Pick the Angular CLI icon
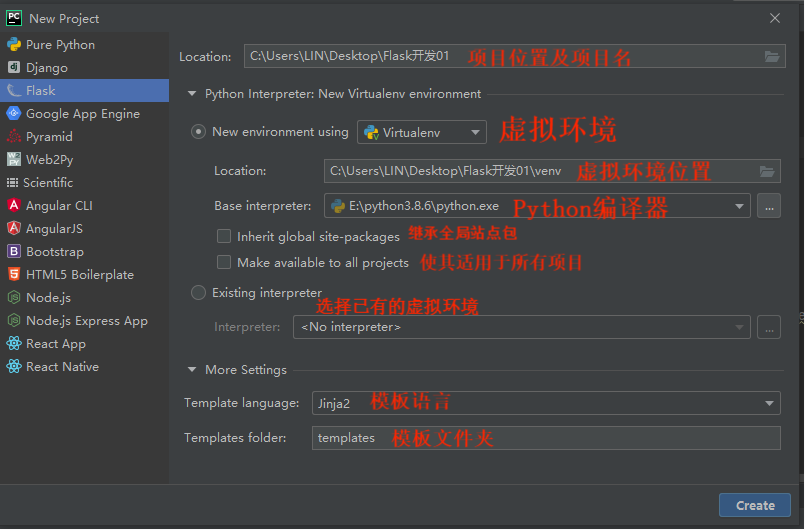Viewport: 805px width, 530px height. (14, 206)
